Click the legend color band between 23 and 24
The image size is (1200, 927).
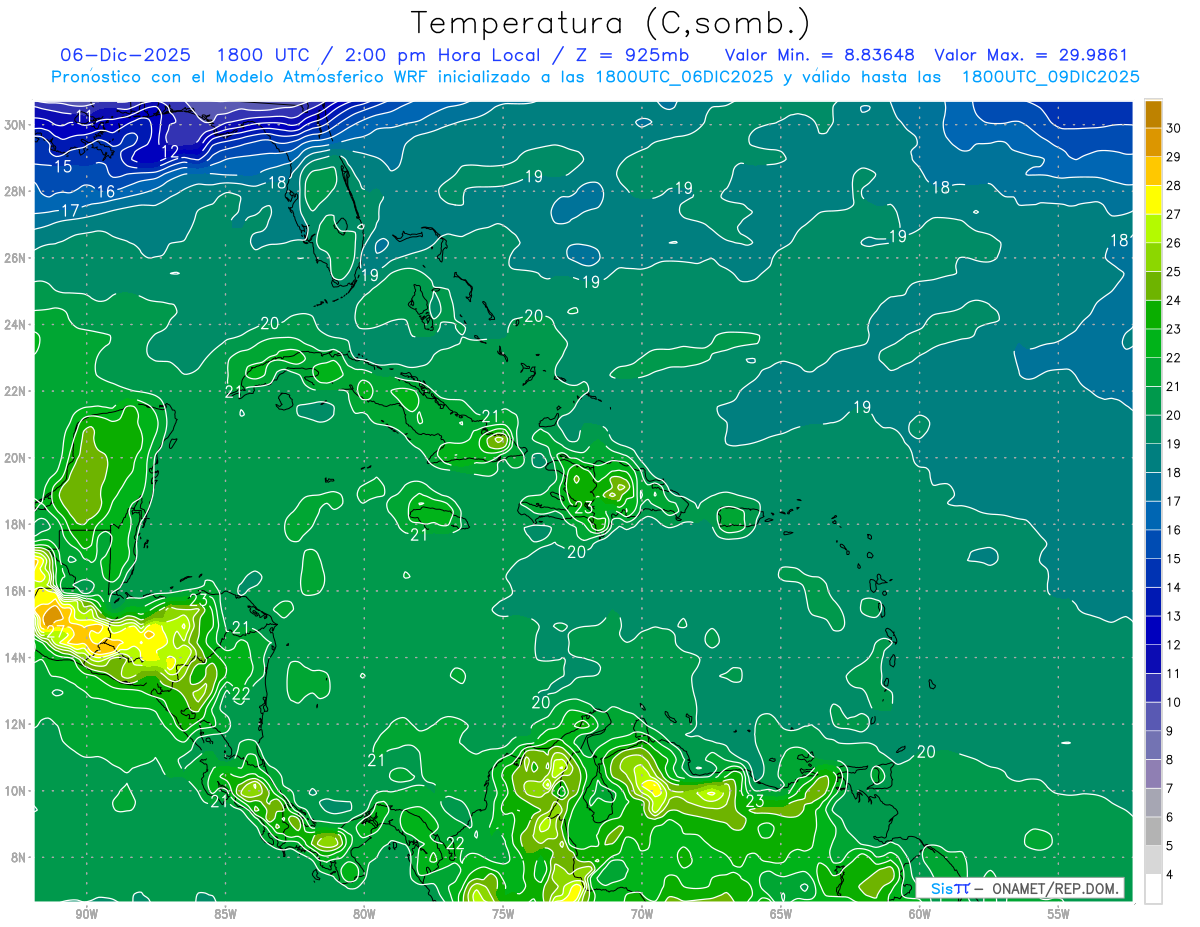click(1153, 315)
